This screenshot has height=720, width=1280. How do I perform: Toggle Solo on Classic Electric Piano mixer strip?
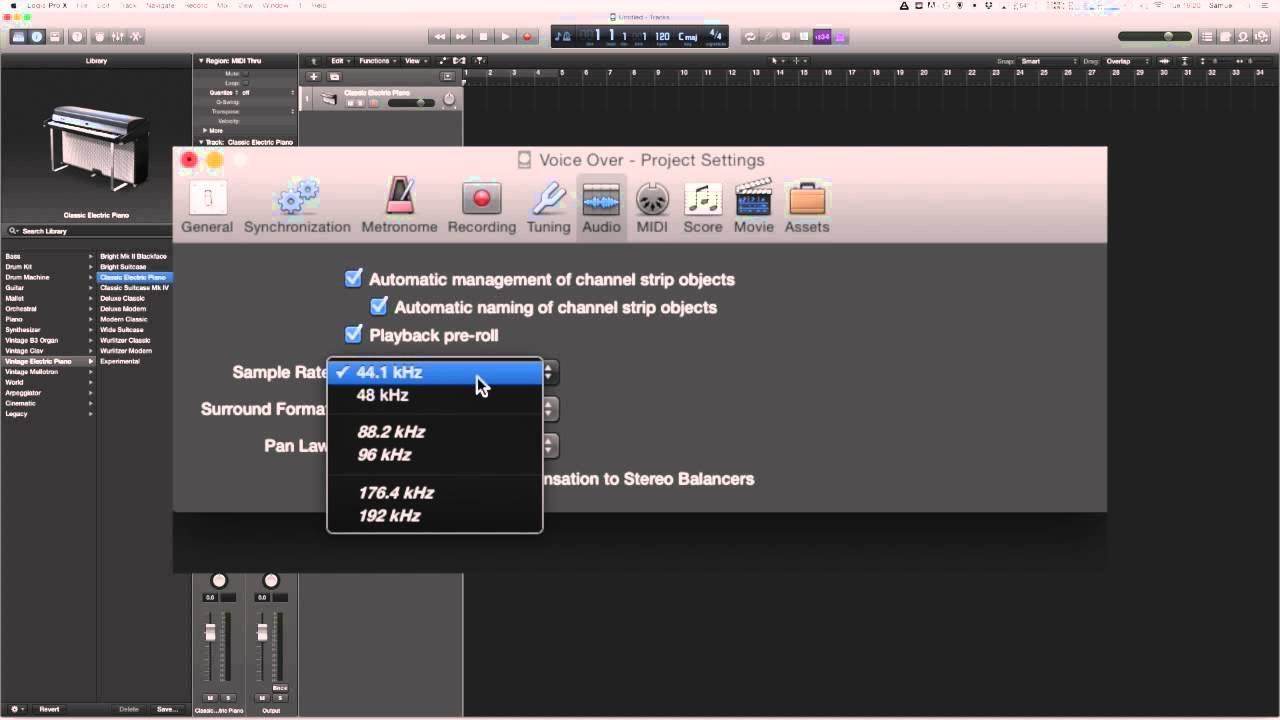point(227,697)
